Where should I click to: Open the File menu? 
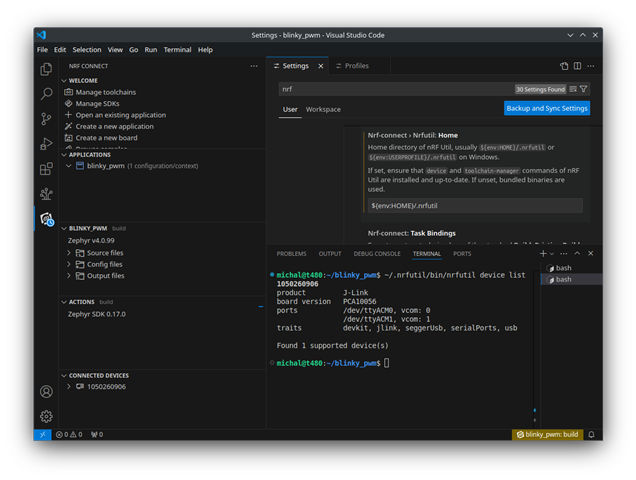(x=42, y=50)
